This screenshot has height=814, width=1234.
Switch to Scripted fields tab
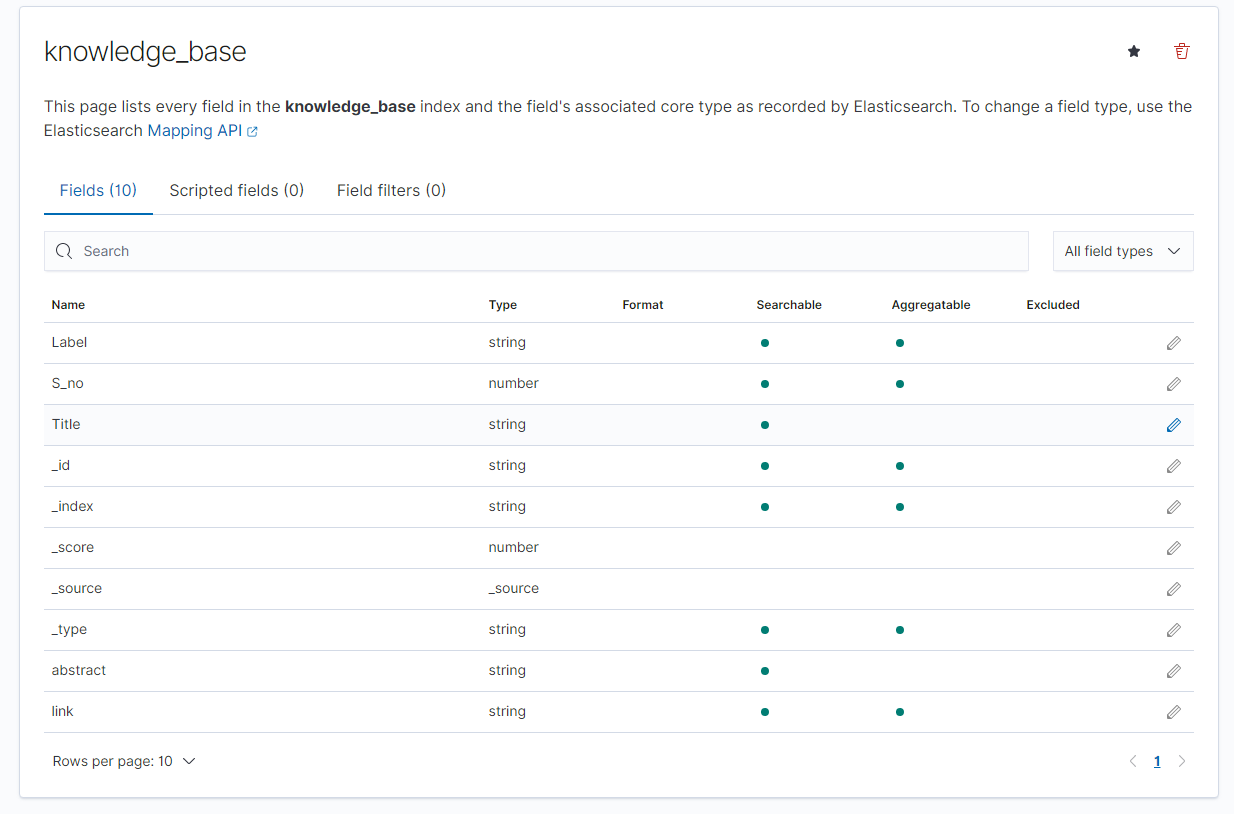coord(236,190)
